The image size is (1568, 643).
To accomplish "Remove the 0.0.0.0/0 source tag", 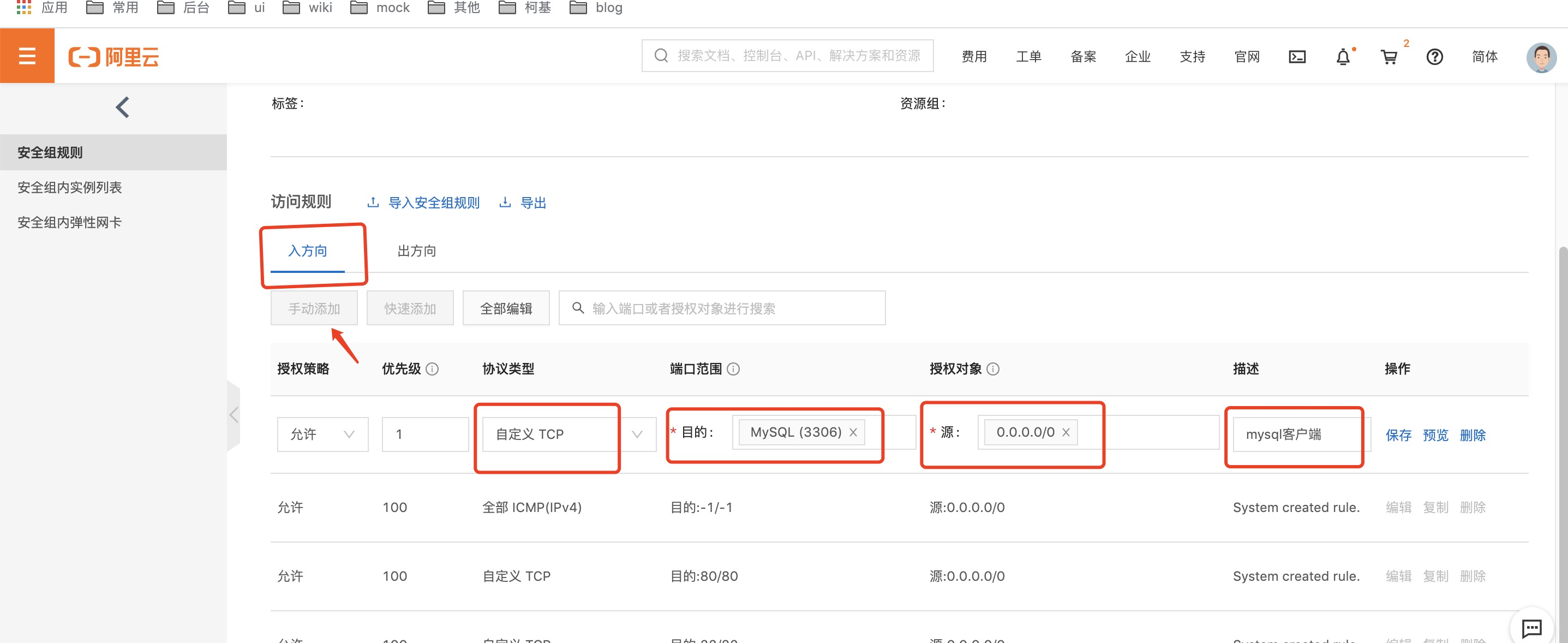I will click(1066, 432).
